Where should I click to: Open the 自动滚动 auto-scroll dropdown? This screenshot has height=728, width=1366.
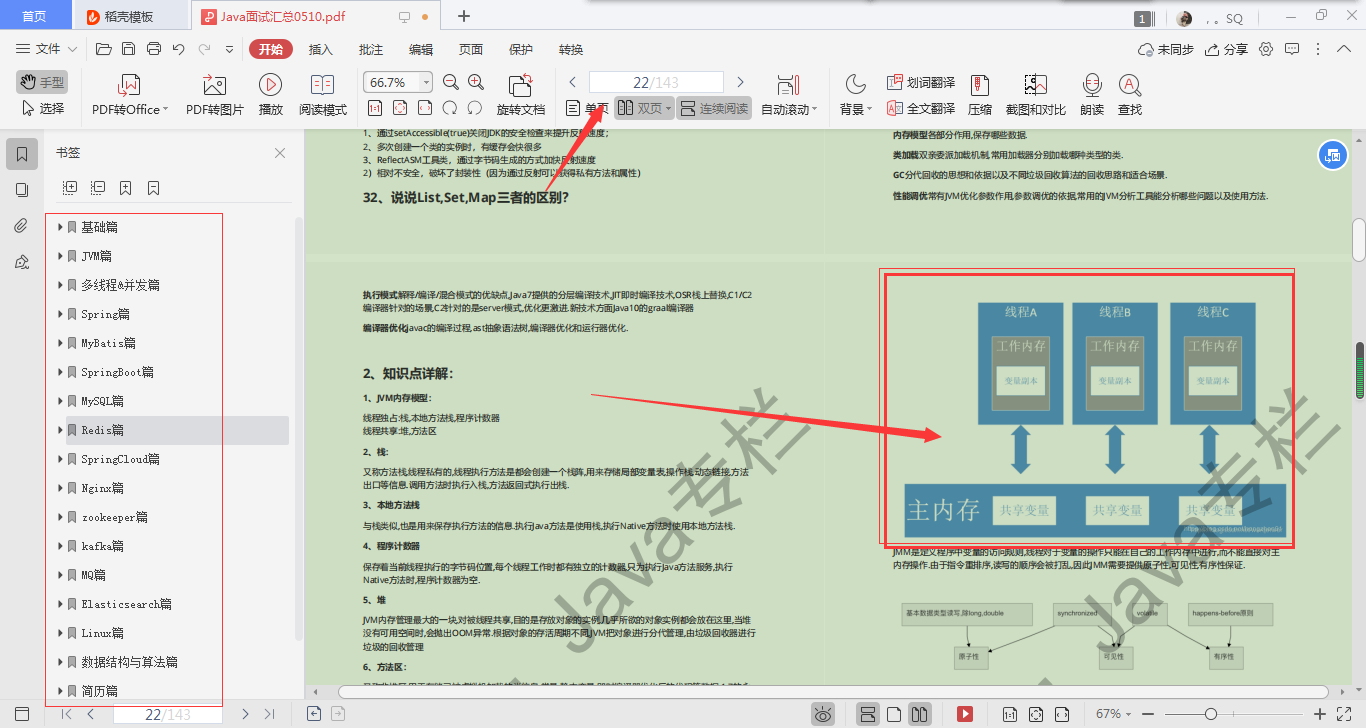tap(790, 107)
